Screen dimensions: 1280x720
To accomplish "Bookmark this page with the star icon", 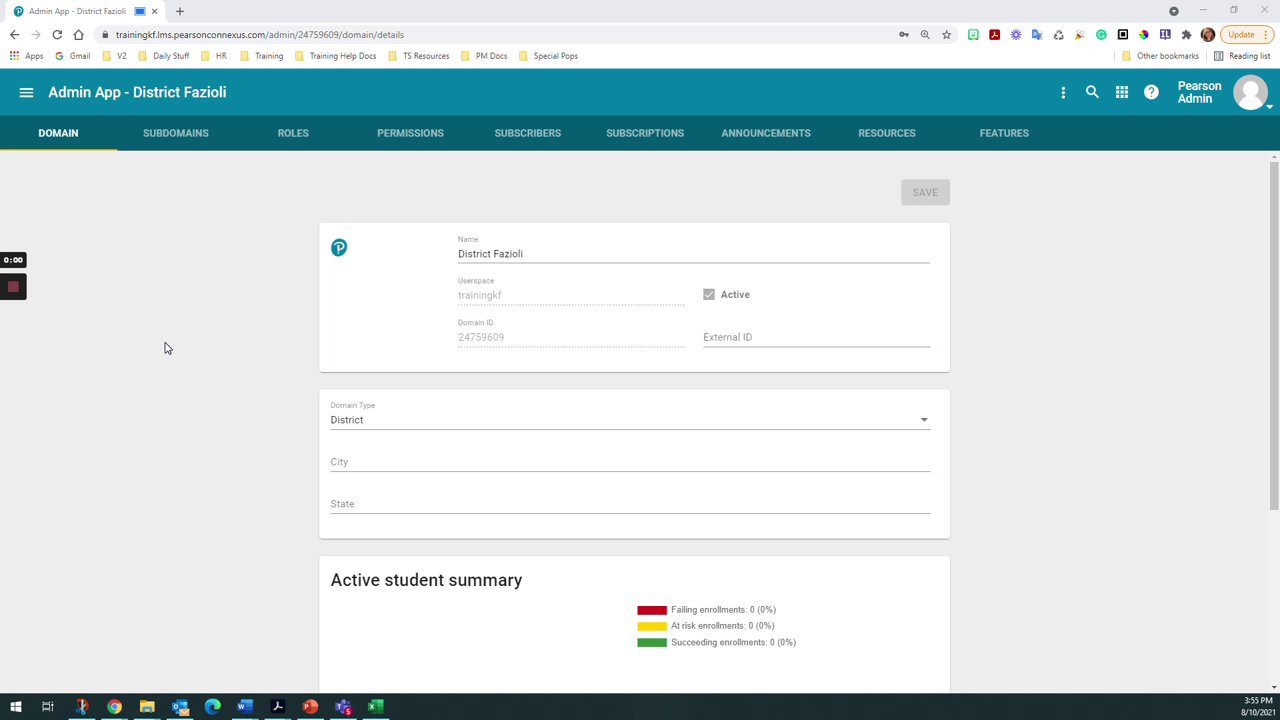I will (x=946, y=34).
